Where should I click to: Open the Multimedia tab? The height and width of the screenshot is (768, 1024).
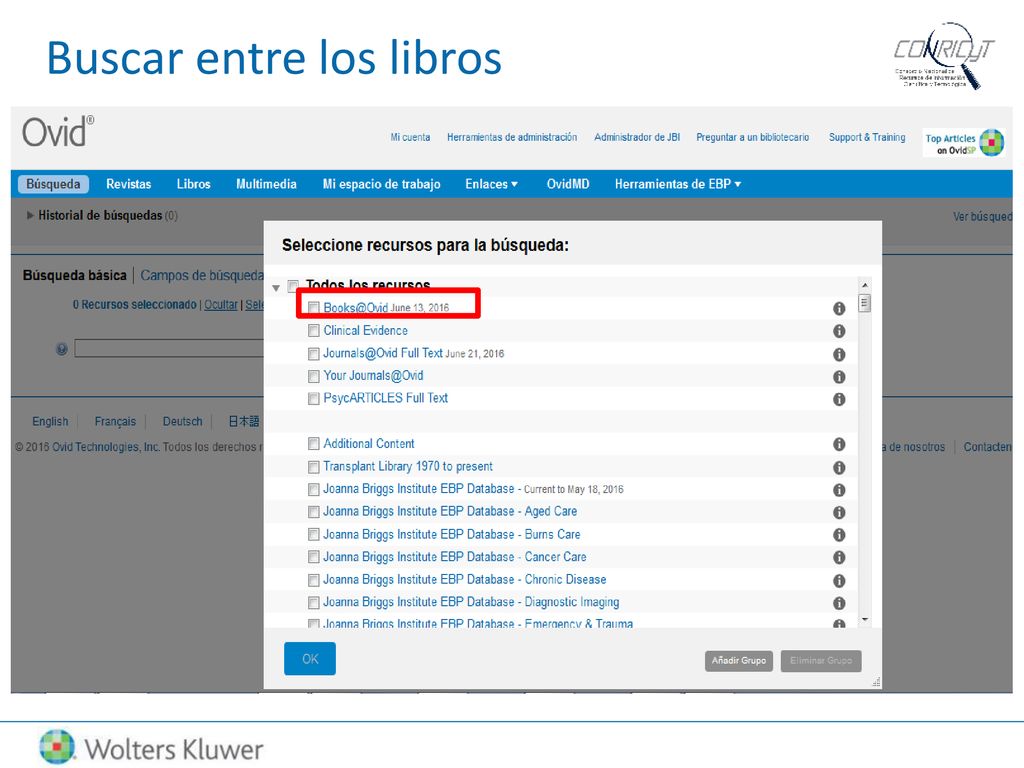[x=266, y=184]
